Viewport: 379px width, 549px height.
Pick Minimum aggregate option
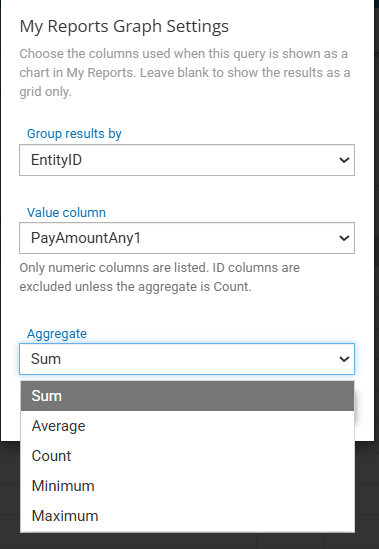[x=187, y=486]
